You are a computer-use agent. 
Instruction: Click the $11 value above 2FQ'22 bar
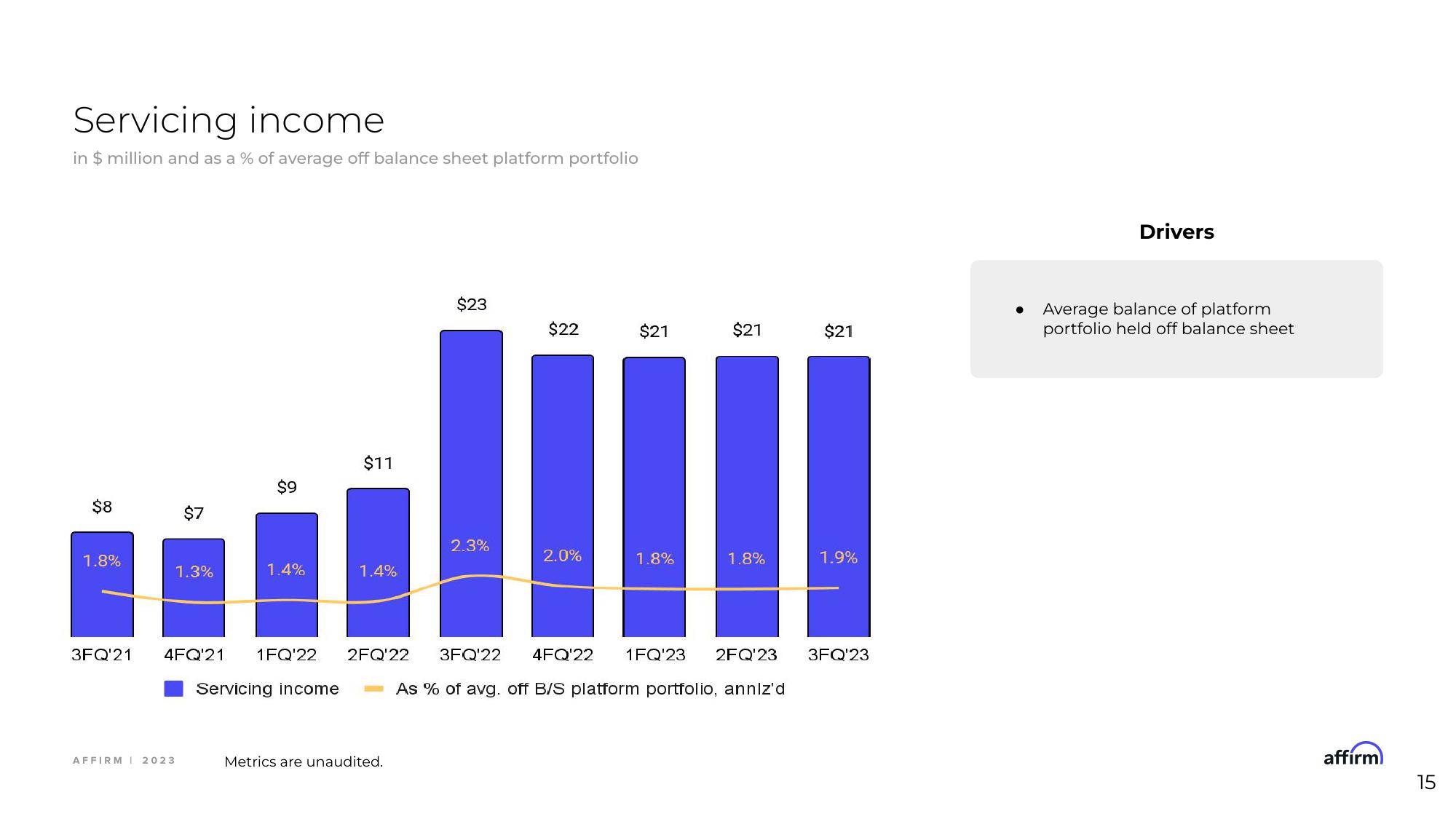(x=378, y=463)
